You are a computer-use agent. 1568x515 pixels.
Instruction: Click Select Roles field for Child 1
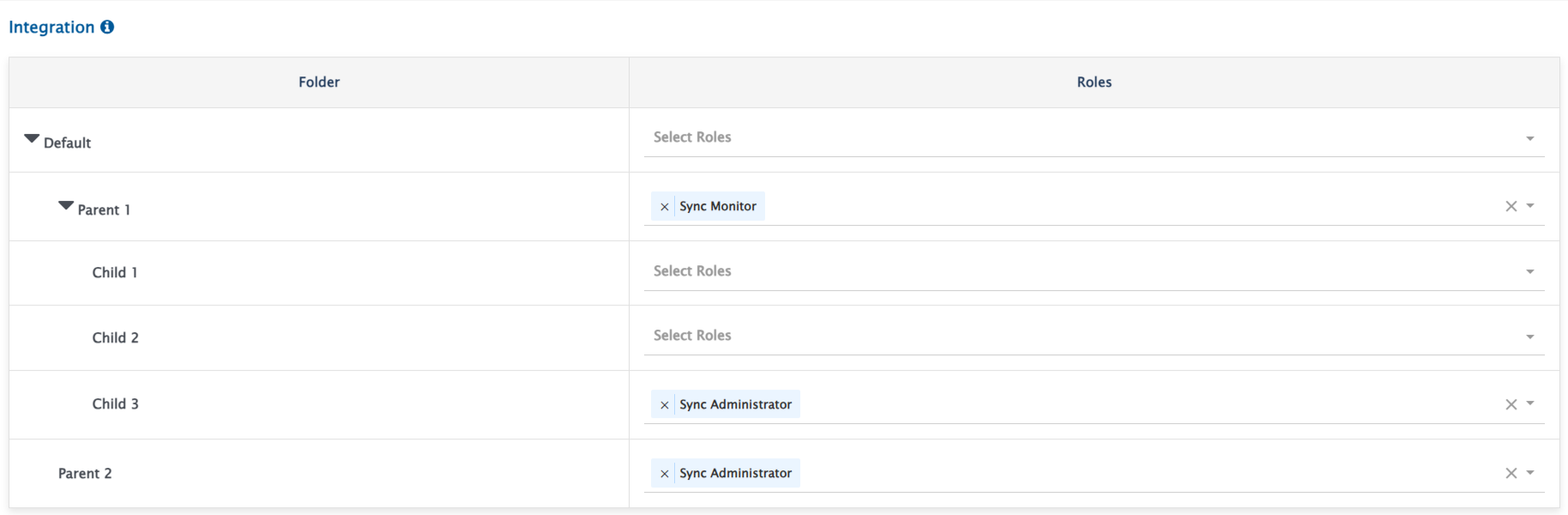click(1029, 271)
